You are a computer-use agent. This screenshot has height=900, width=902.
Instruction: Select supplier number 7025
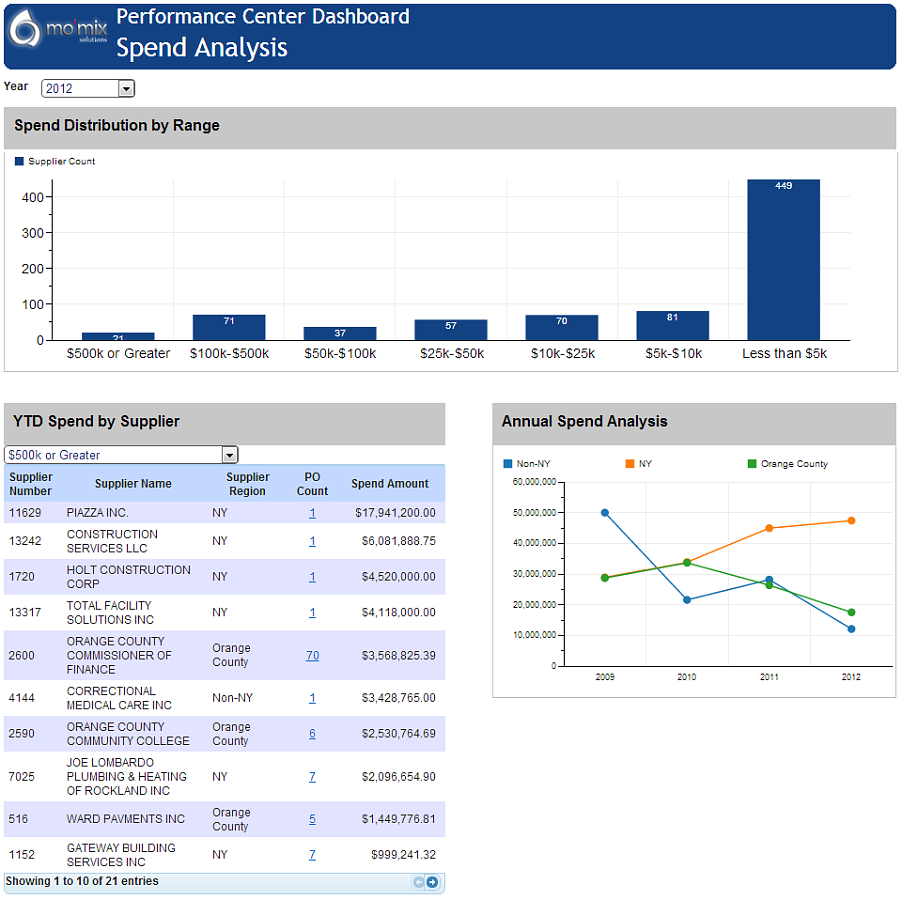[x=21, y=777]
